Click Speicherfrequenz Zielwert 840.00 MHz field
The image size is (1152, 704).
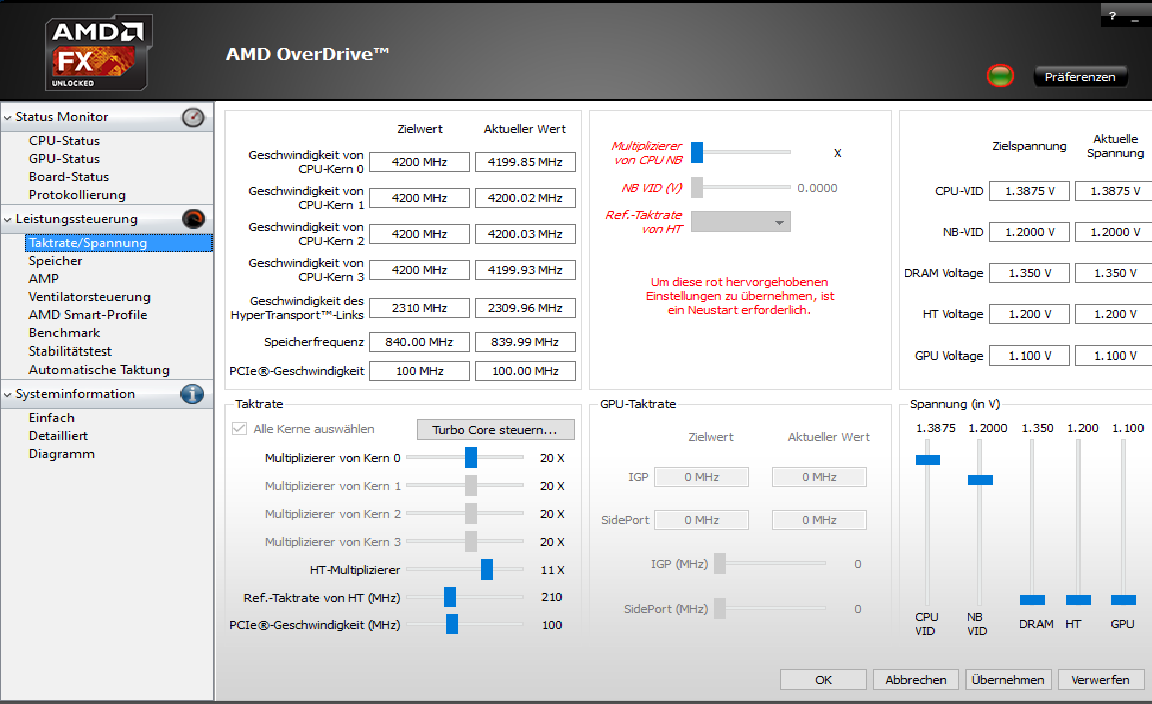(x=420, y=342)
